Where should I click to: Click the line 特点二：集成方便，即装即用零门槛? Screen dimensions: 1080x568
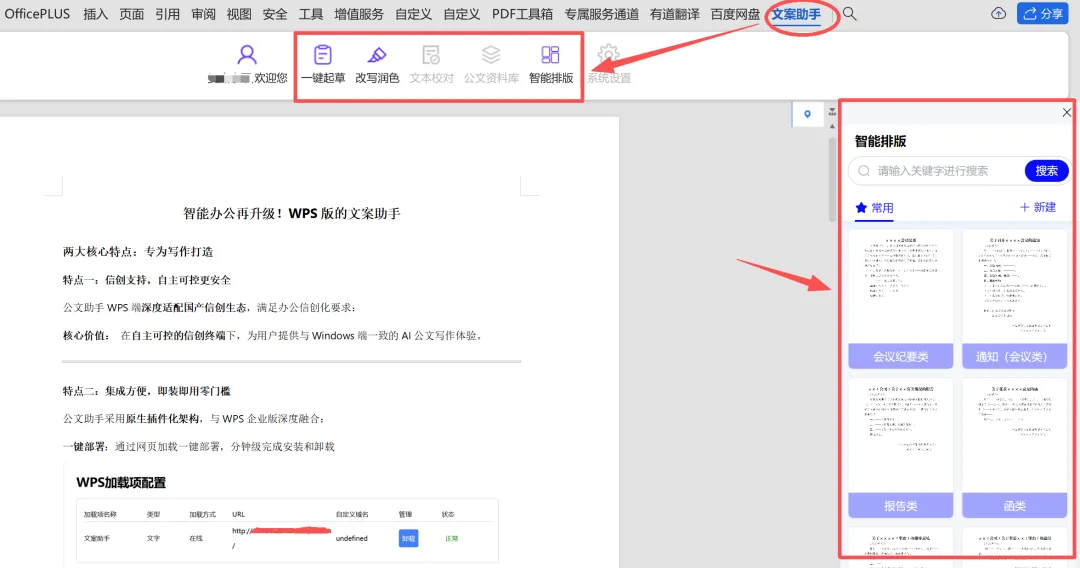point(147,391)
